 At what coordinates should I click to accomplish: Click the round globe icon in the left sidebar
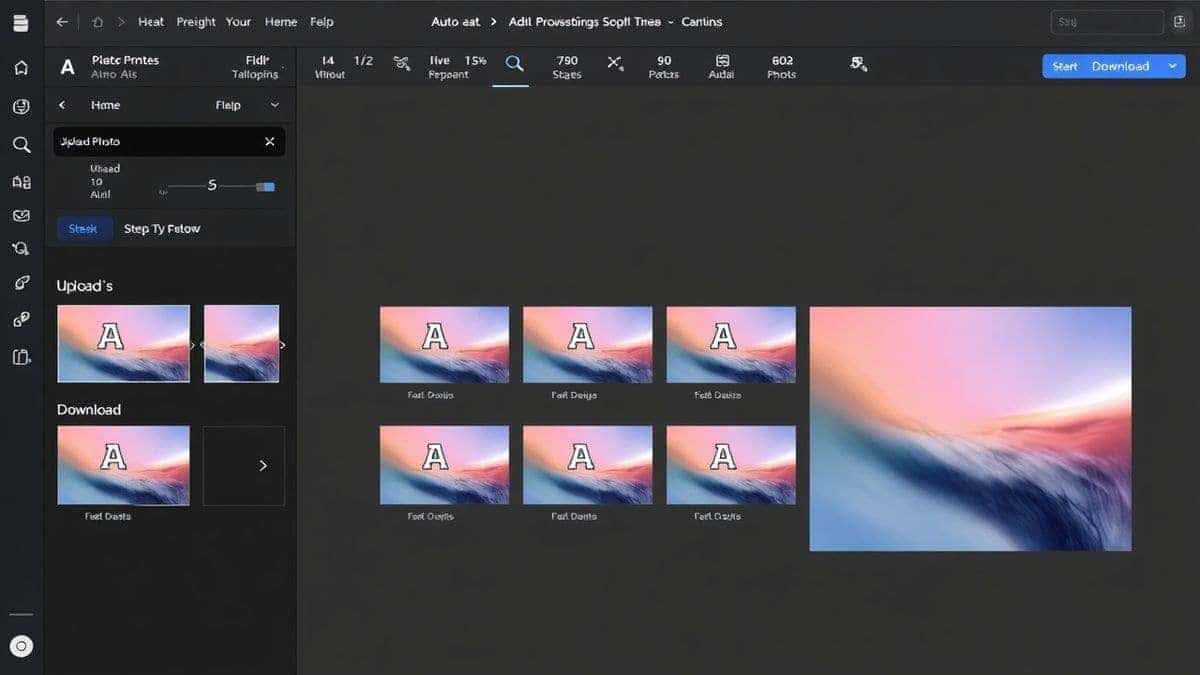tap(21, 107)
